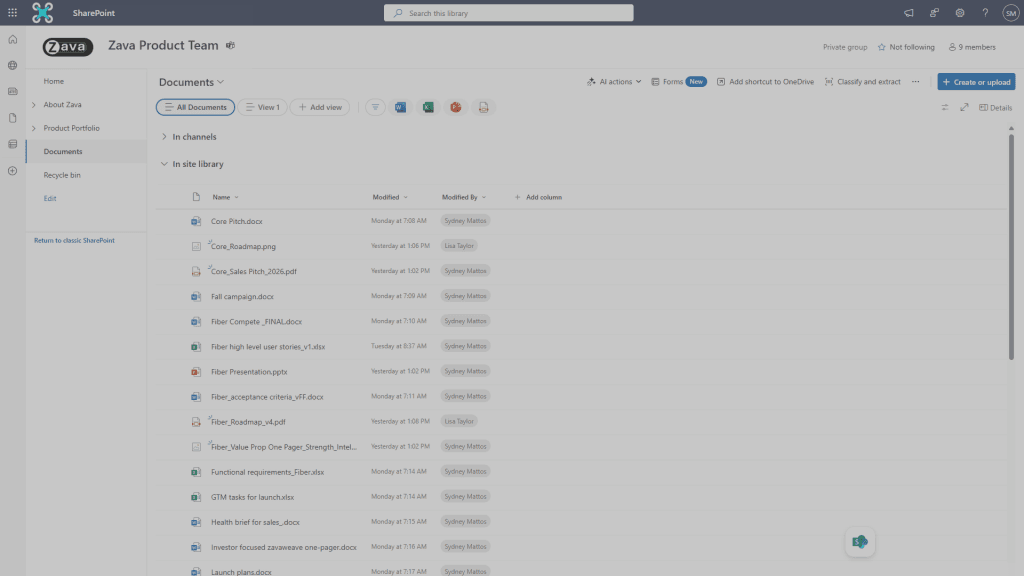
Task: Filter by Word documents icon
Action: click(x=400, y=107)
